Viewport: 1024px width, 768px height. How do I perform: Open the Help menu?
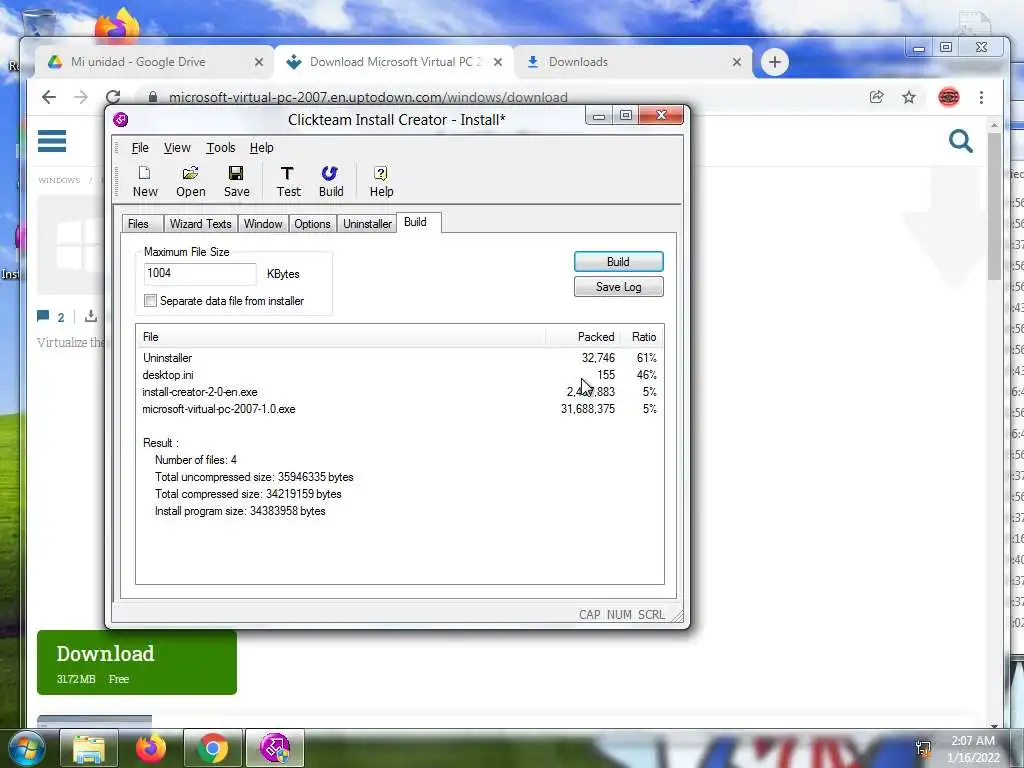coord(261,148)
